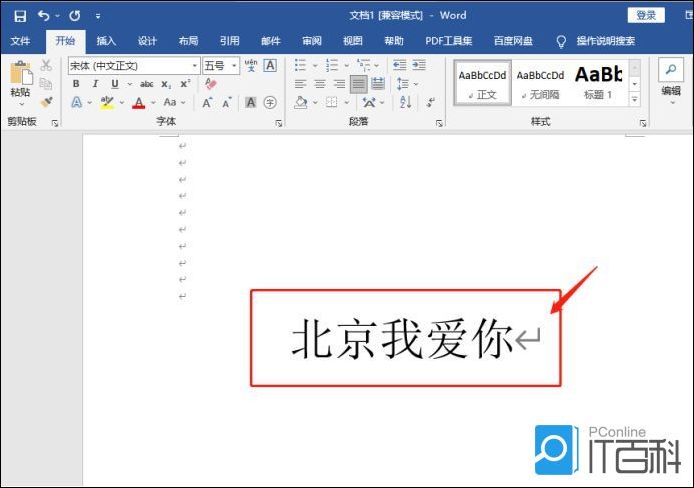Click the Shading paint bucket icon
The image size is (694, 488).
click(x=301, y=103)
